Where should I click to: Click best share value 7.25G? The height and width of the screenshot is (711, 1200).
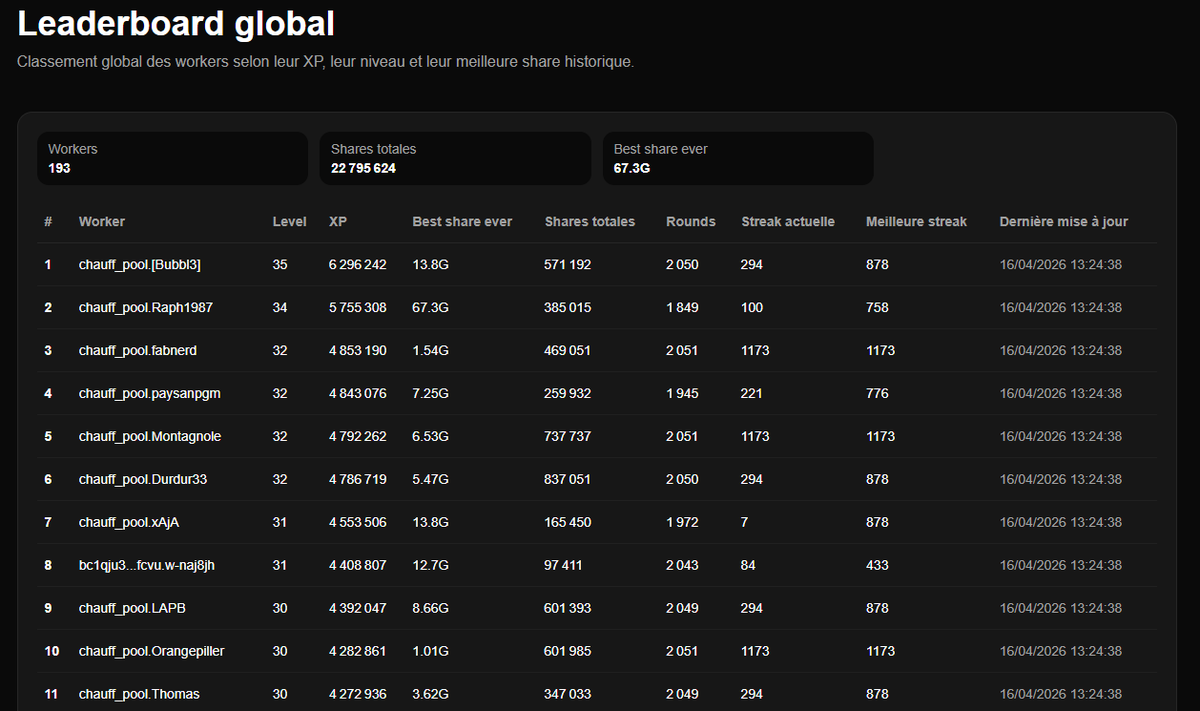[430, 394]
